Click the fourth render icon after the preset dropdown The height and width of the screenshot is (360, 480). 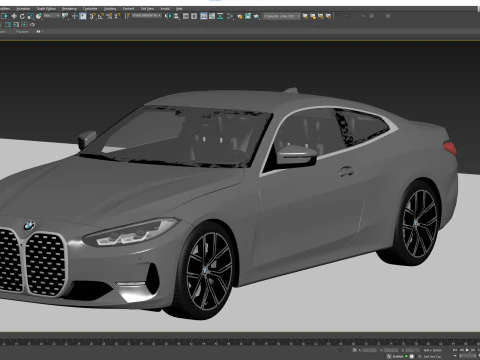click(x=329, y=16)
